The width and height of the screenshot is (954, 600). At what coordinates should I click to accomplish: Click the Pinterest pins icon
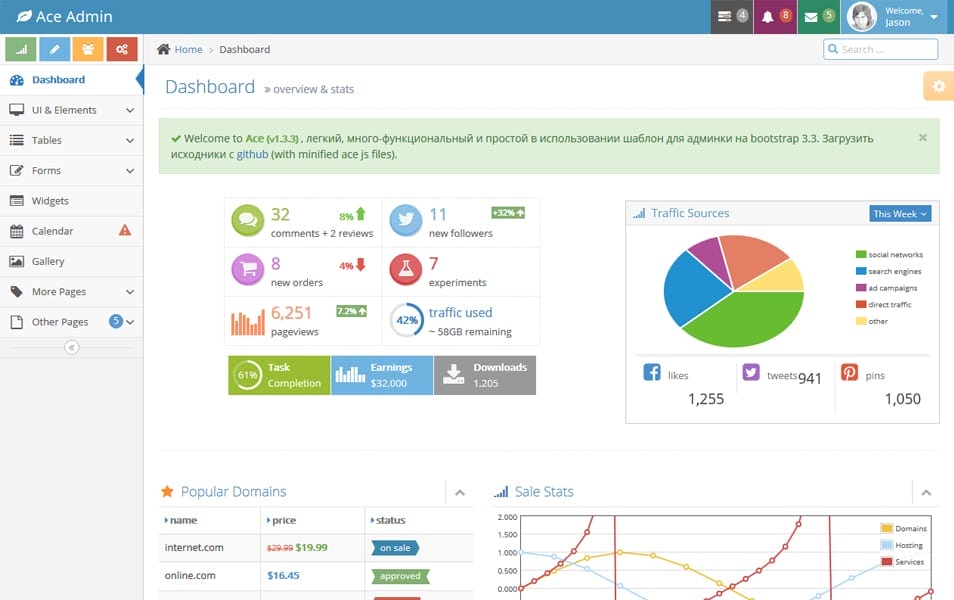coord(850,372)
